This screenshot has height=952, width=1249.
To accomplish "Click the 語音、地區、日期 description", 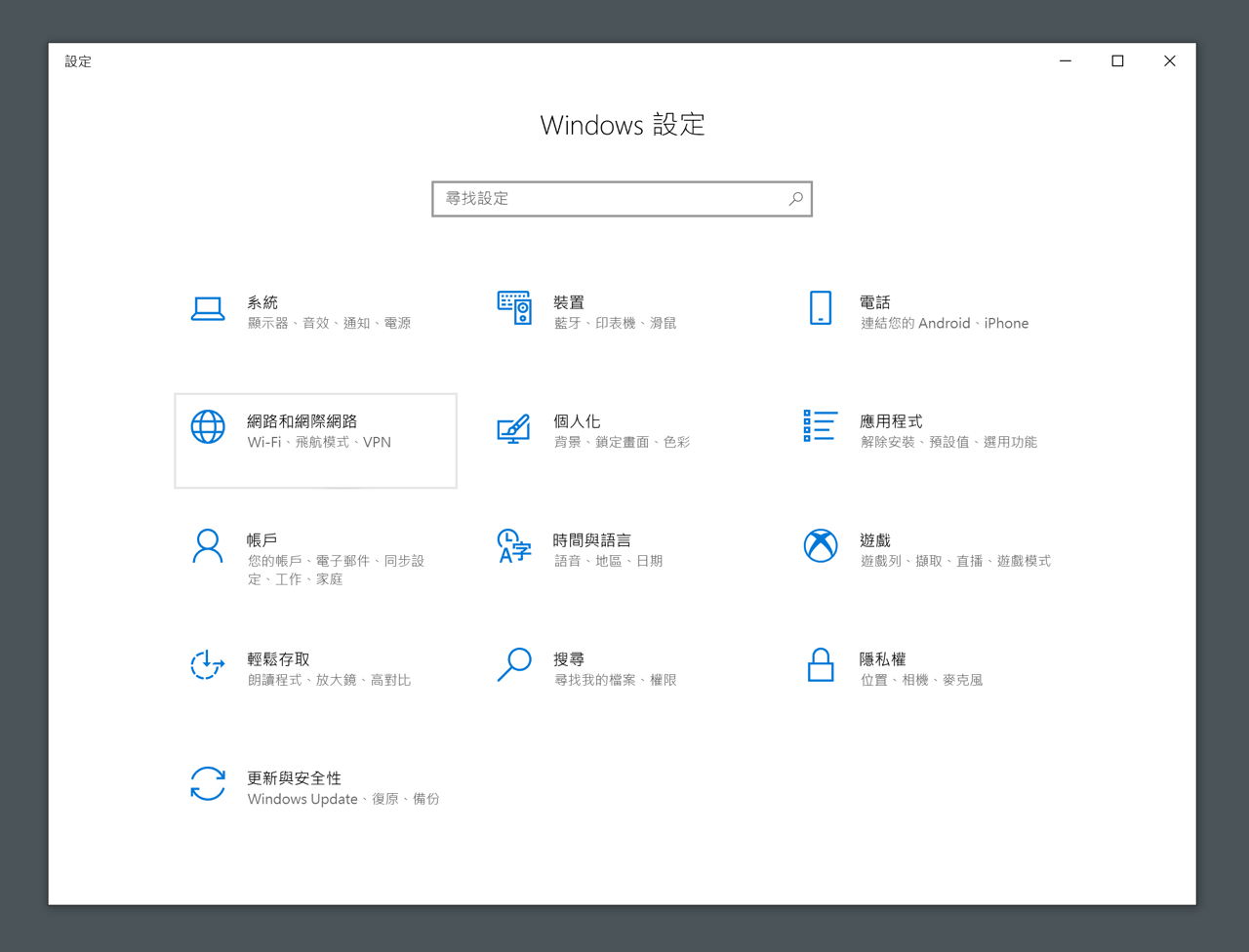I will 608,561.
